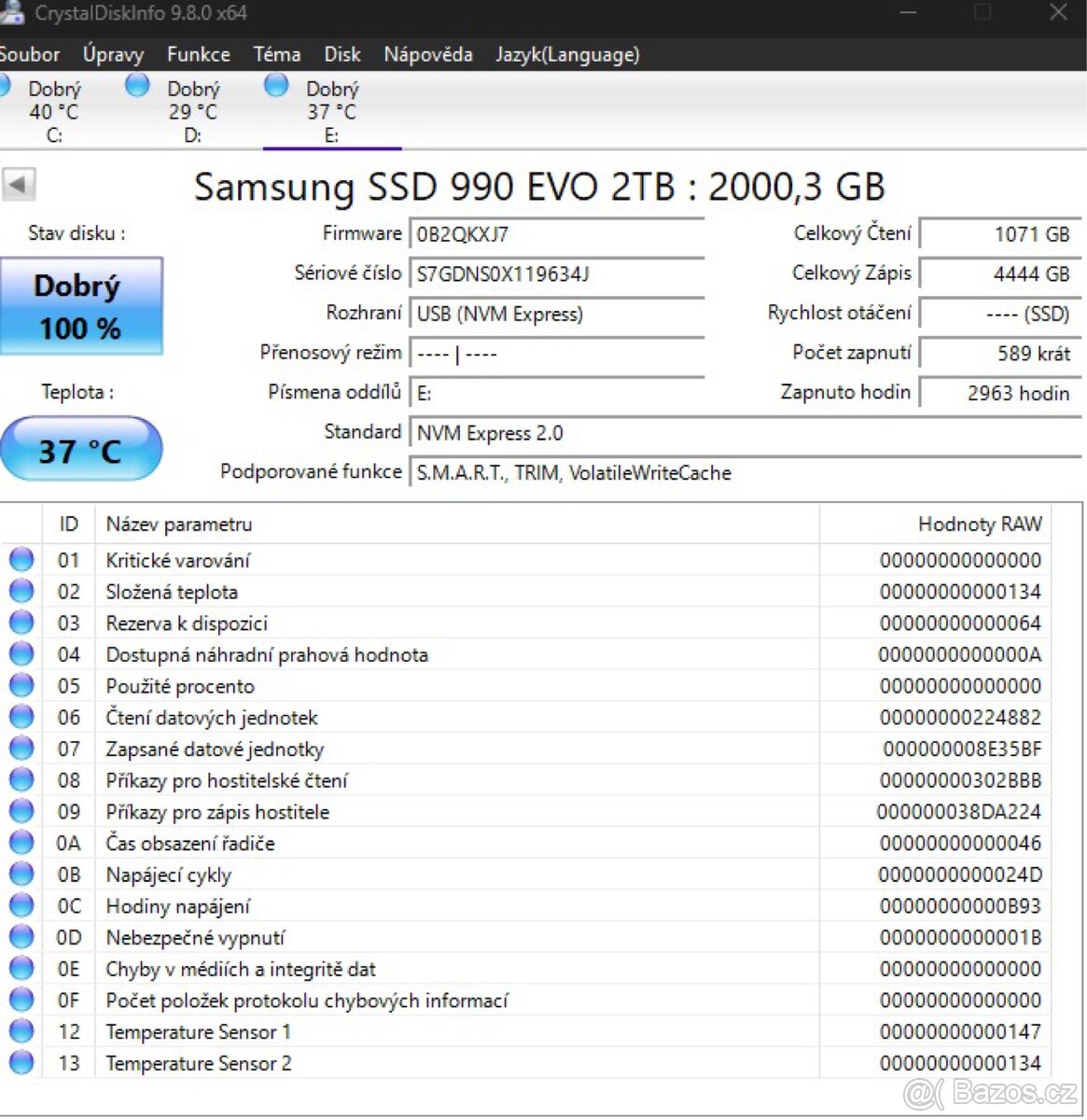1087x1120 pixels.
Task: Click the status dot beside Temperature Sensor 1
Action: coord(21,1029)
